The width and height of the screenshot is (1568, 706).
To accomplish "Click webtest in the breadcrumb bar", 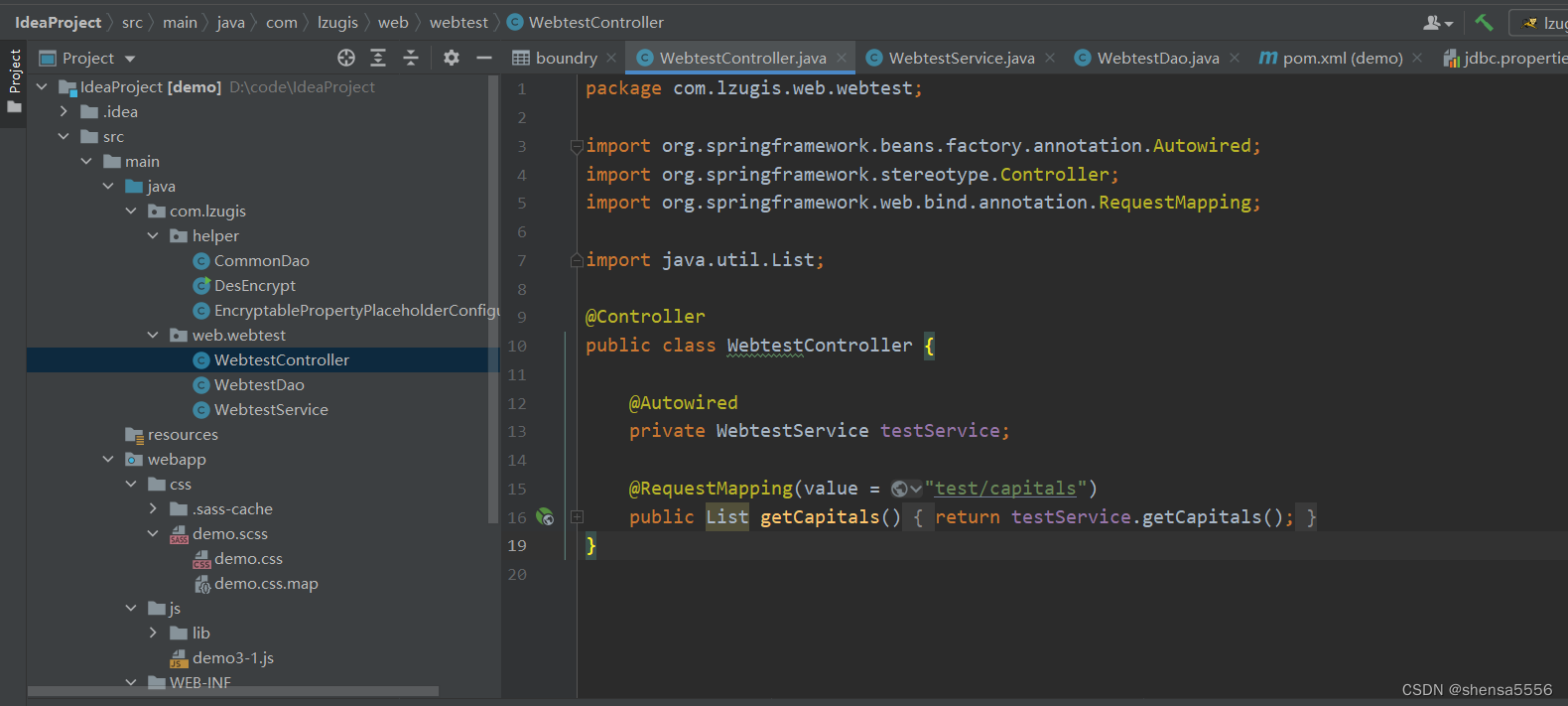I will 458,22.
